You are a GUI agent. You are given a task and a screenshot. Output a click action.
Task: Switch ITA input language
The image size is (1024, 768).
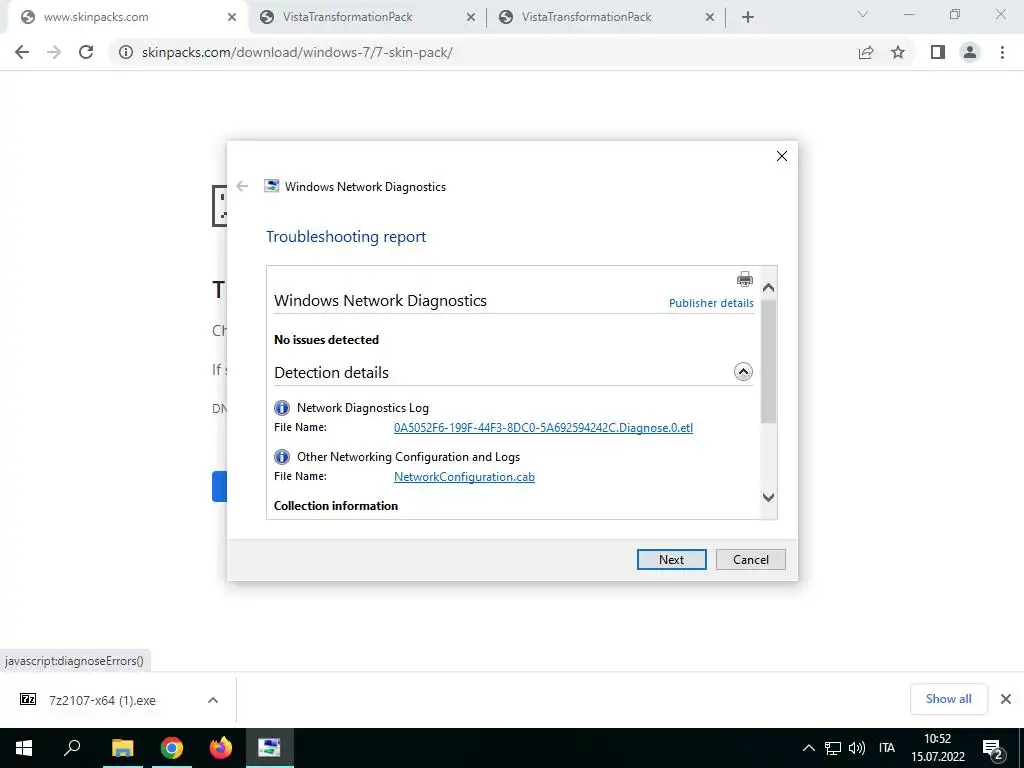887,748
